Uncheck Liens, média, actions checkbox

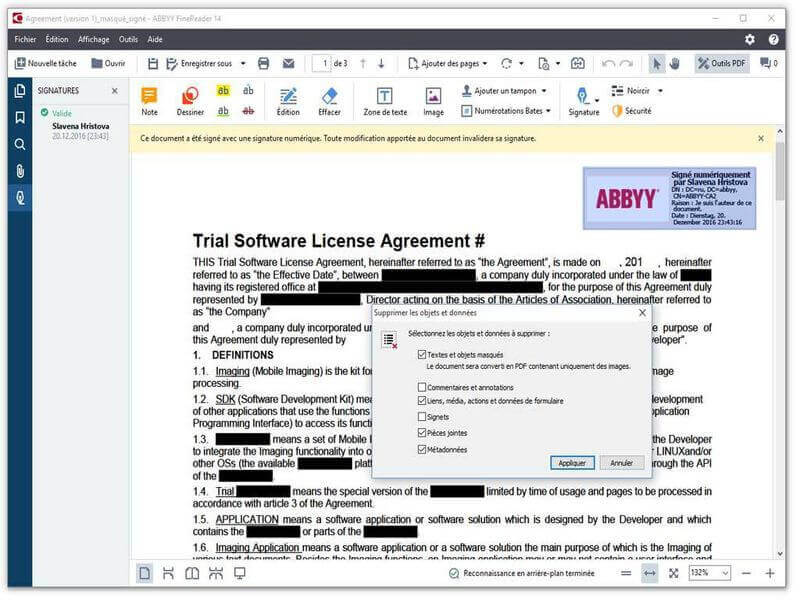[422, 401]
